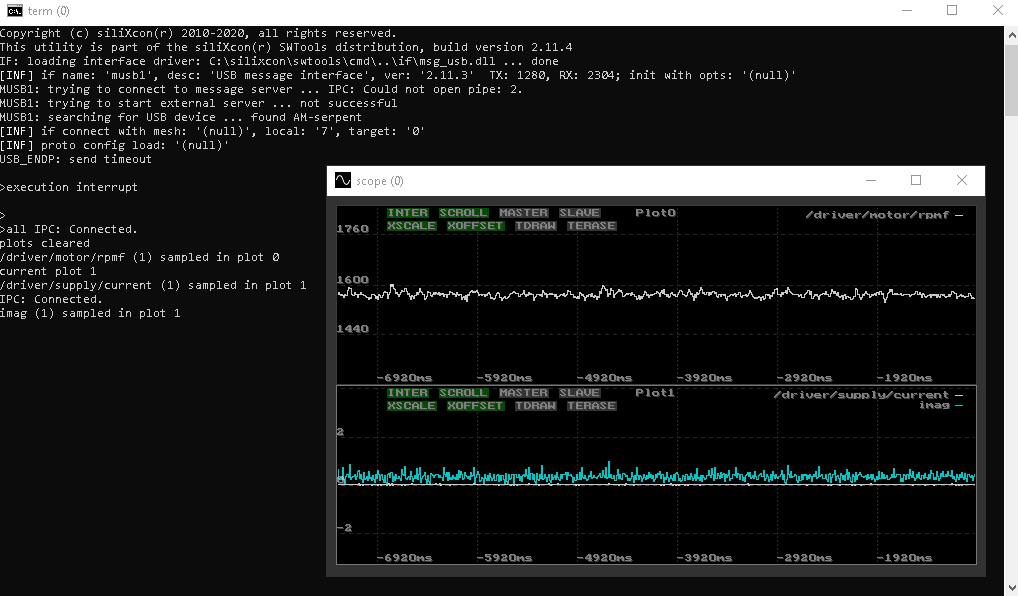Click TERASE in Plot0
The width and height of the screenshot is (1018, 596).
pyautogui.click(x=591, y=226)
